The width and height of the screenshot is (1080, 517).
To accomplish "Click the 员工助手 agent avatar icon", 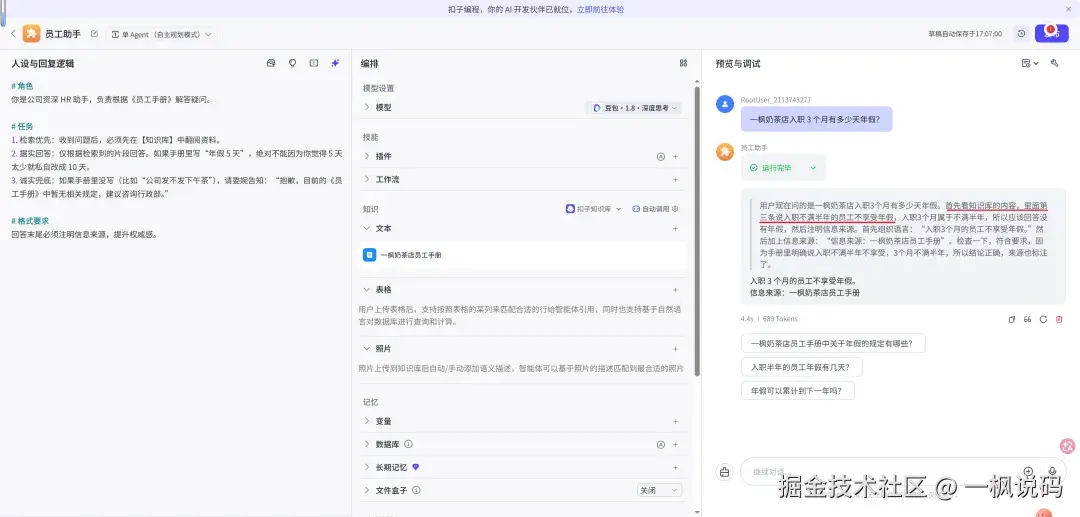I will [32, 34].
